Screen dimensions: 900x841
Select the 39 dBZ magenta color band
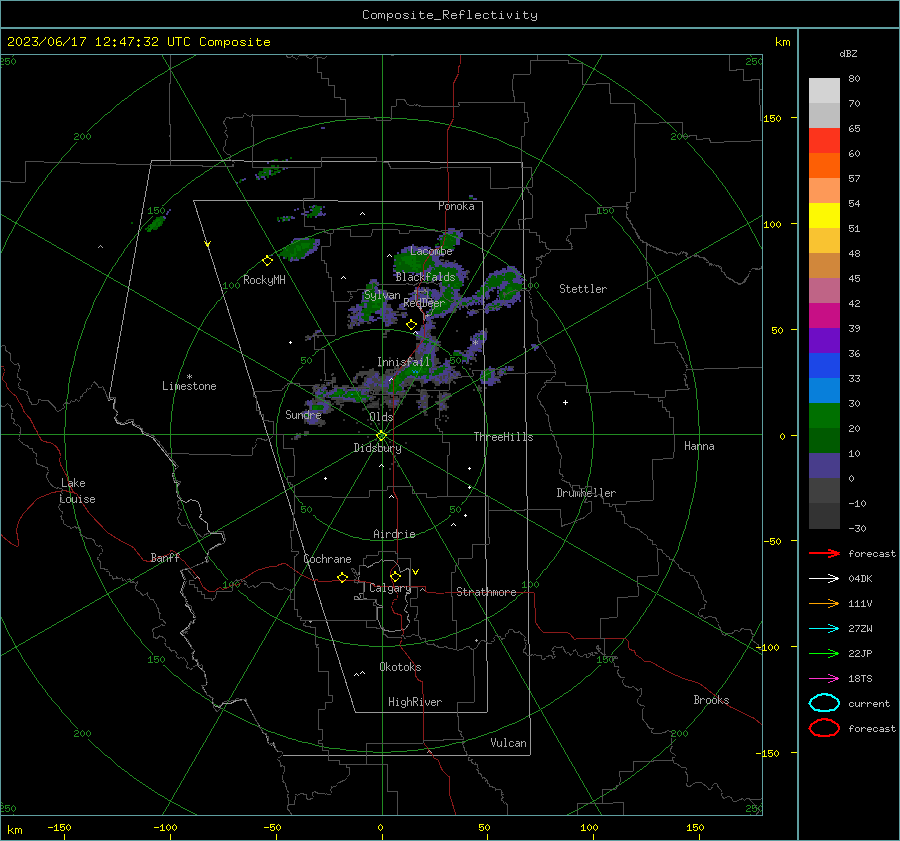[x=824, y=316]
